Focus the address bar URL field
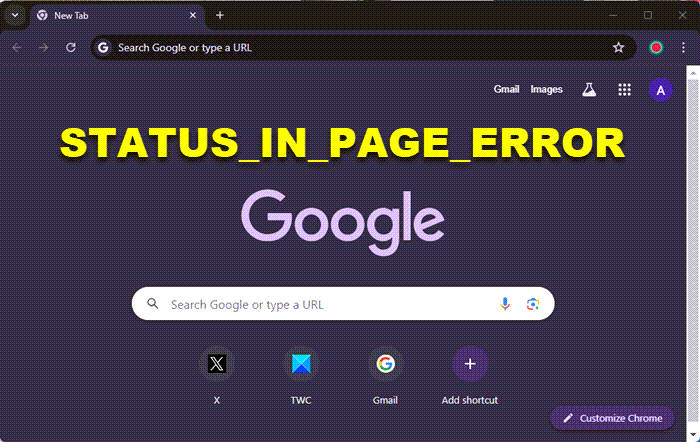700x442 pixels. [363, 47]
